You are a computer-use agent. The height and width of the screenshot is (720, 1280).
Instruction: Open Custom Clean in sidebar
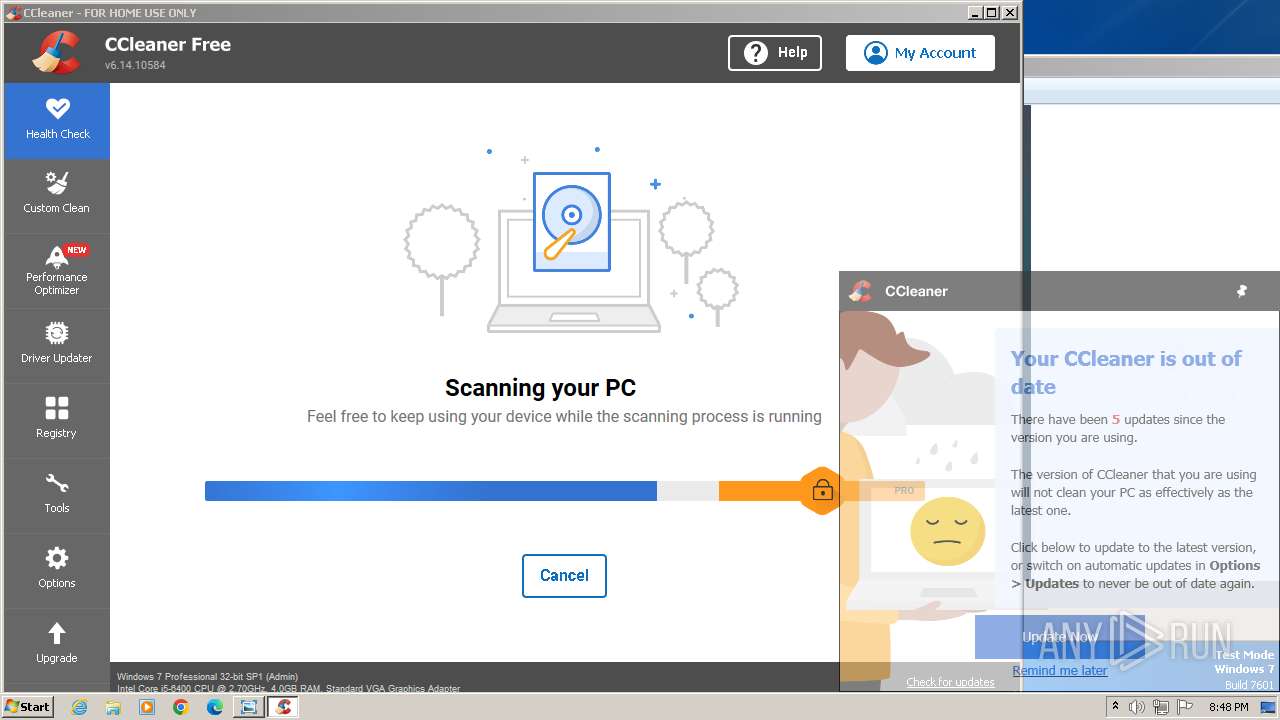click(x=57, y=195)
